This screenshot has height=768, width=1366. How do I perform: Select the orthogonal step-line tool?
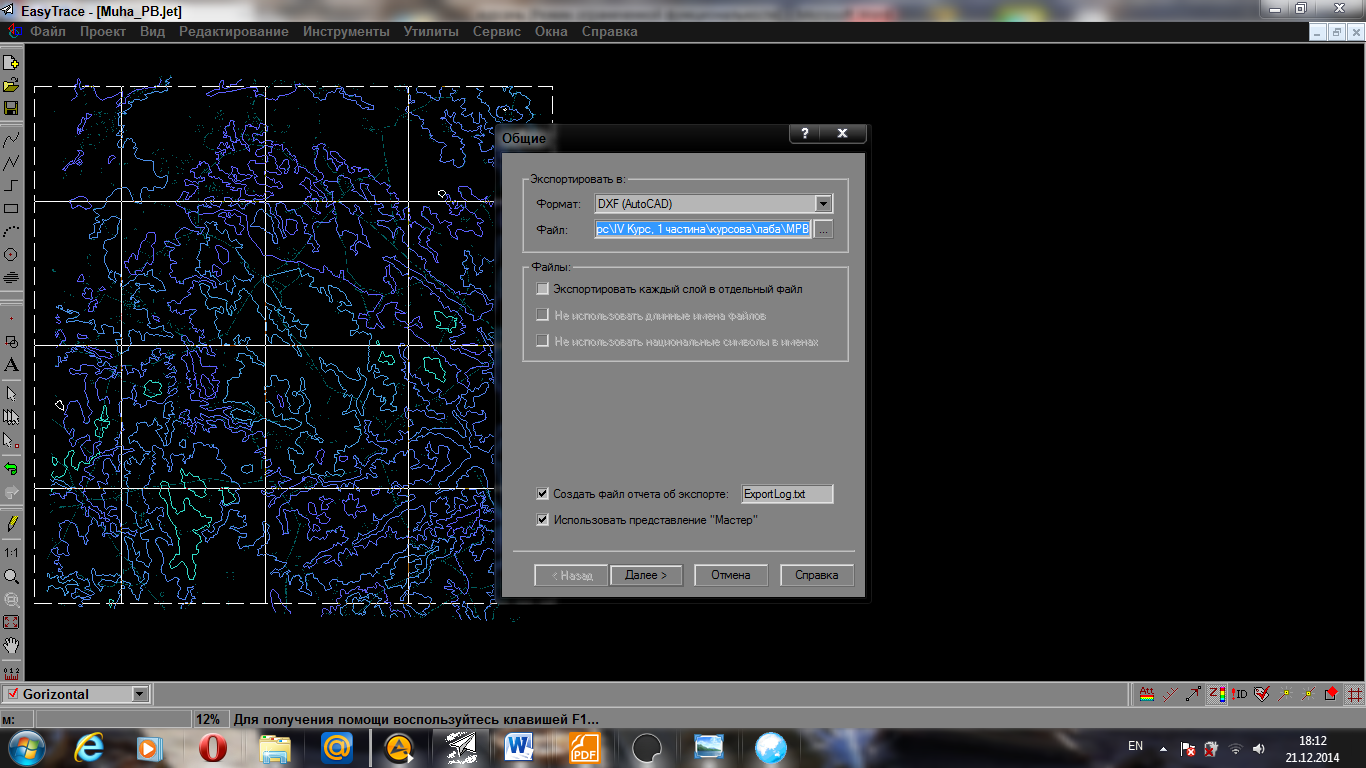click(x=11, y=186)
